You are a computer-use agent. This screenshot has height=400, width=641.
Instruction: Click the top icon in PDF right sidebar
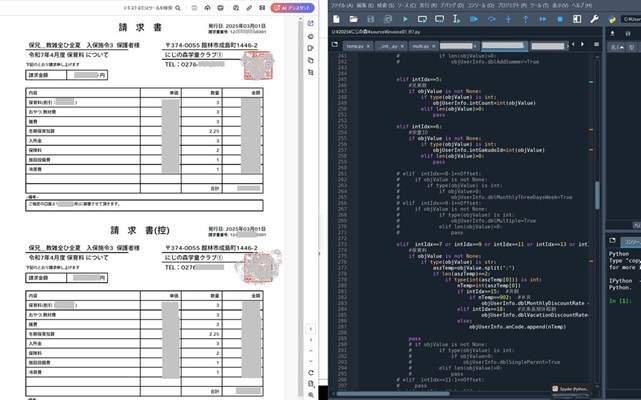coord(311,23)
